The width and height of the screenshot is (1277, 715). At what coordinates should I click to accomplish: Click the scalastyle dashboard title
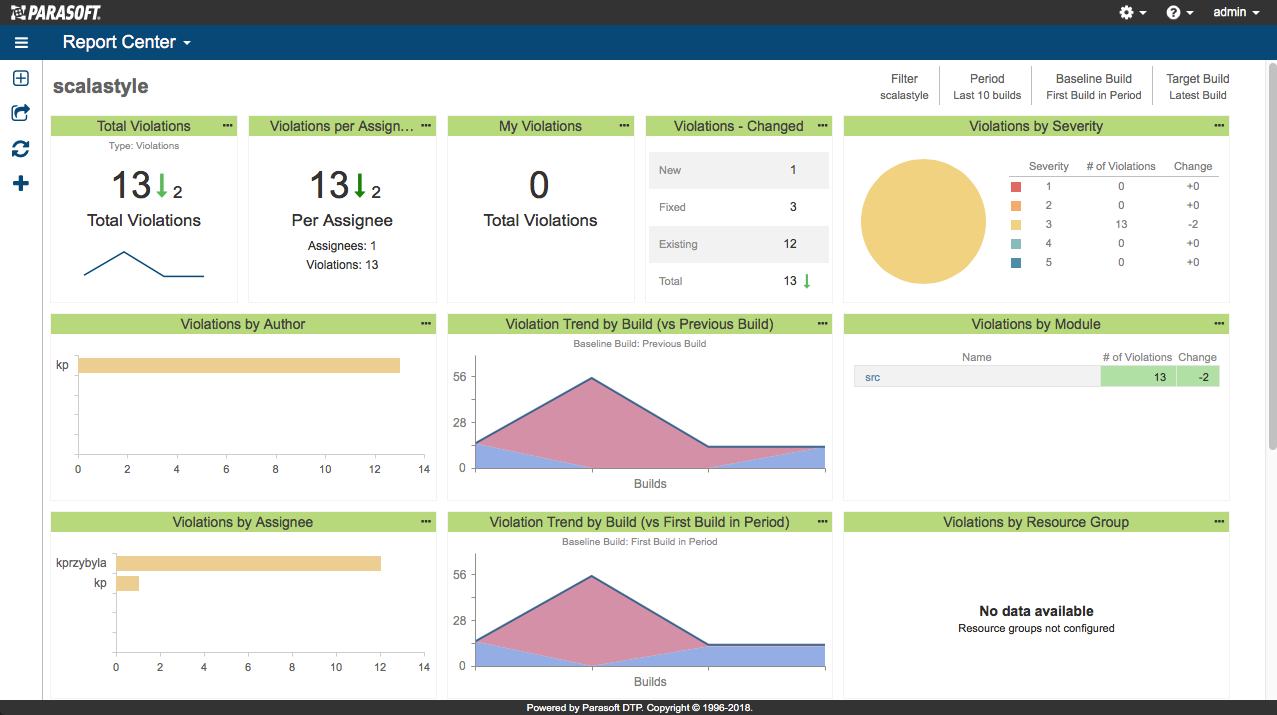pos(100,86)
